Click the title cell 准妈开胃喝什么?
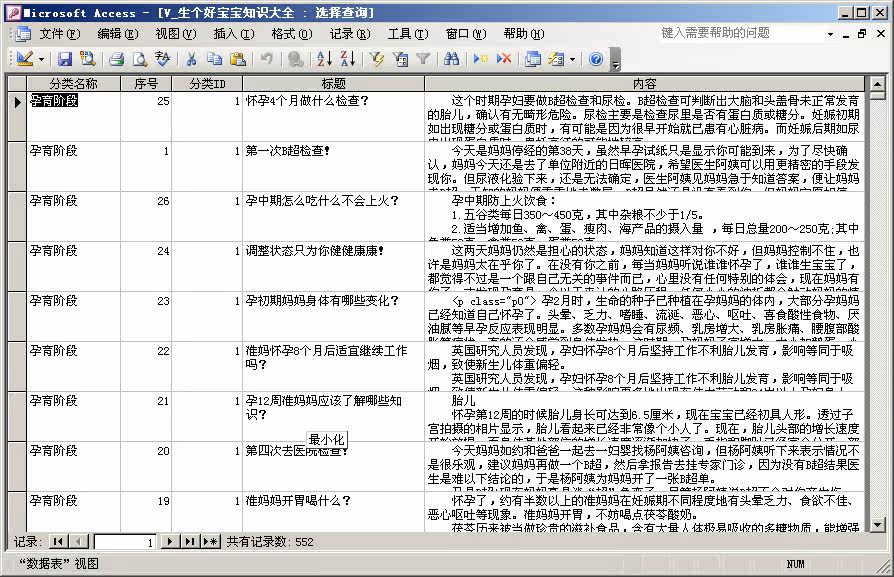894x577 pixels. click(x=334, y=511)
